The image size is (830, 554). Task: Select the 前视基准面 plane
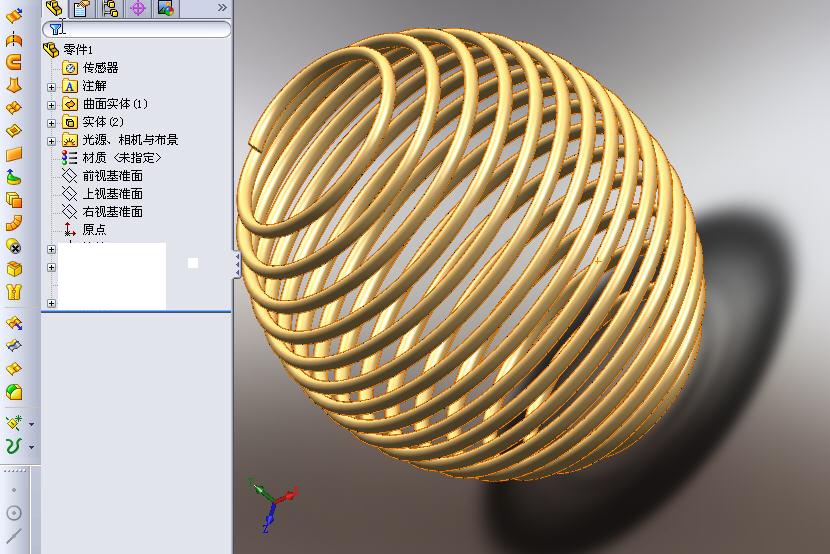[102, 176]
